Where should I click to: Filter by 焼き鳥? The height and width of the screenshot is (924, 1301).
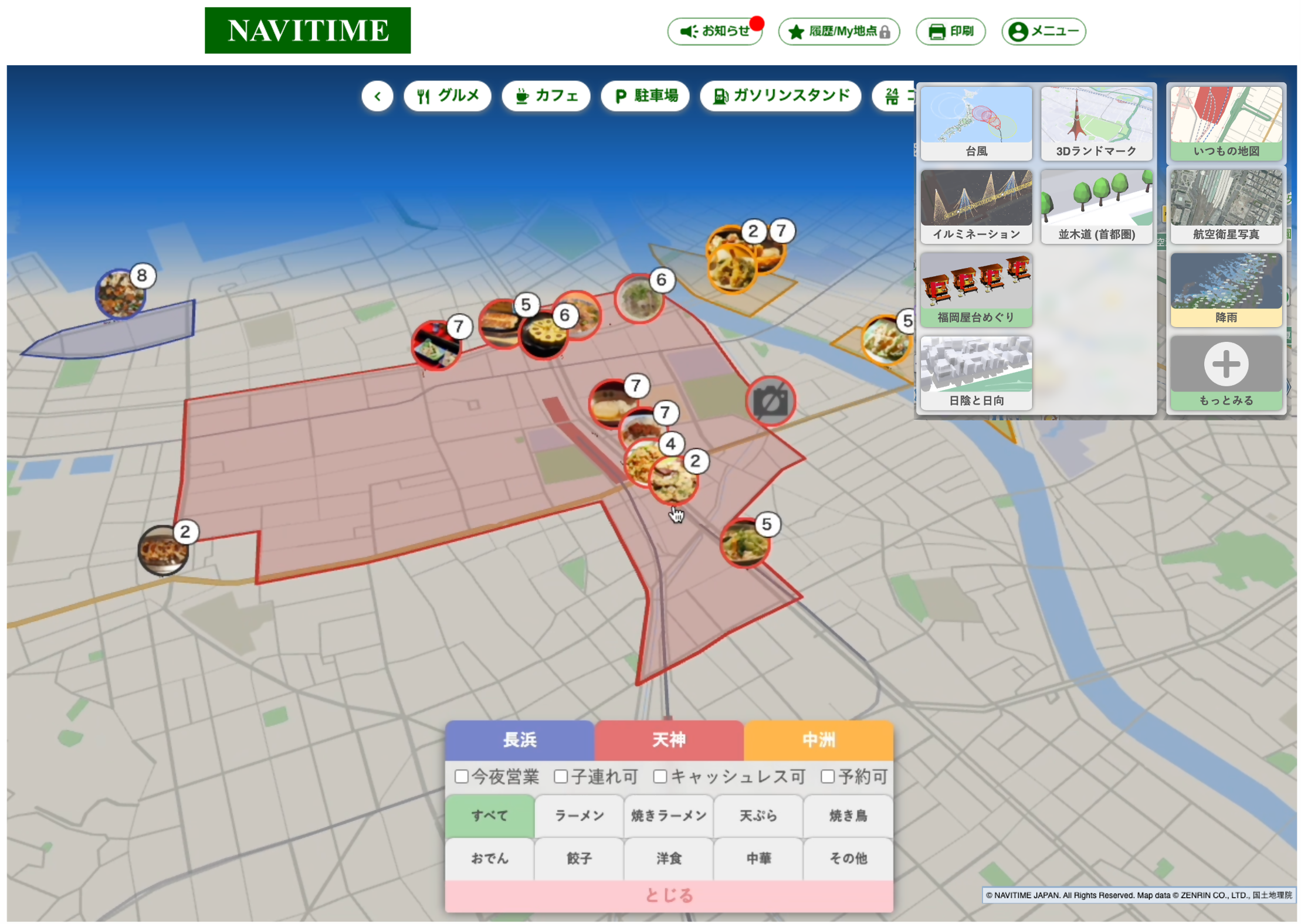tap(848, 816)
